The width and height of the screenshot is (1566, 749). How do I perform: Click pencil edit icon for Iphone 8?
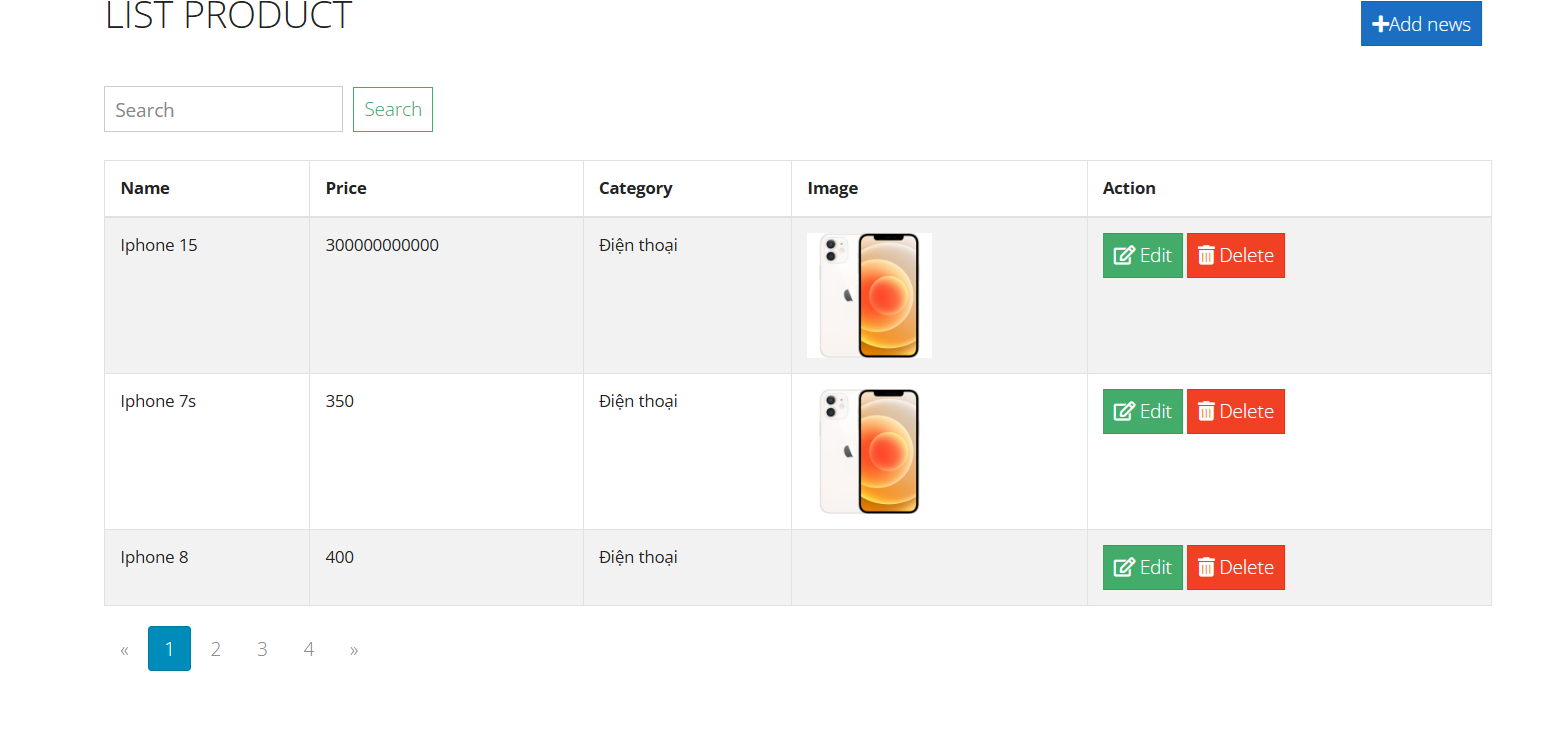tap(1124, 567)
